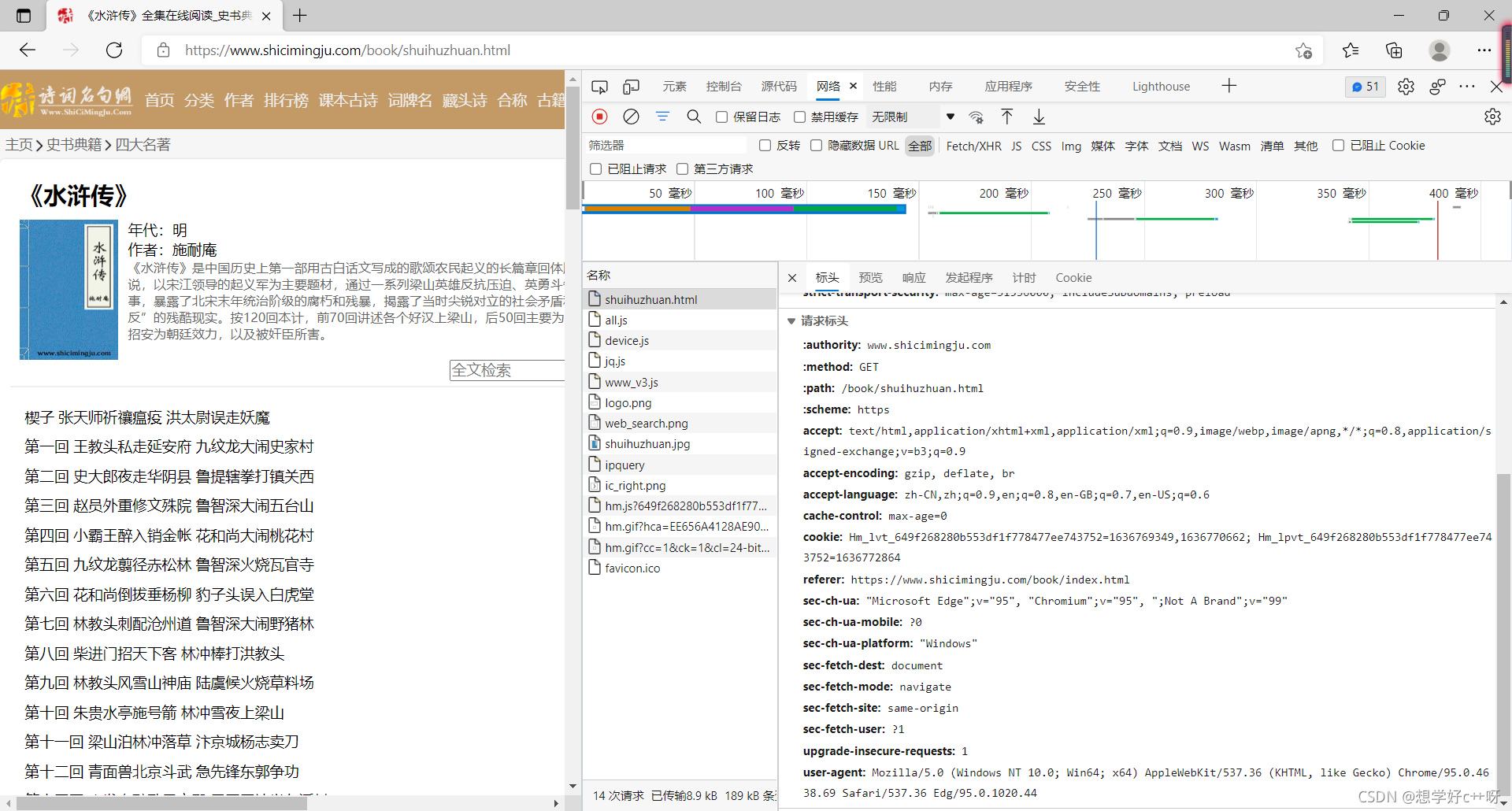Click the inspect element picker icon

click(x=599, y=87)
